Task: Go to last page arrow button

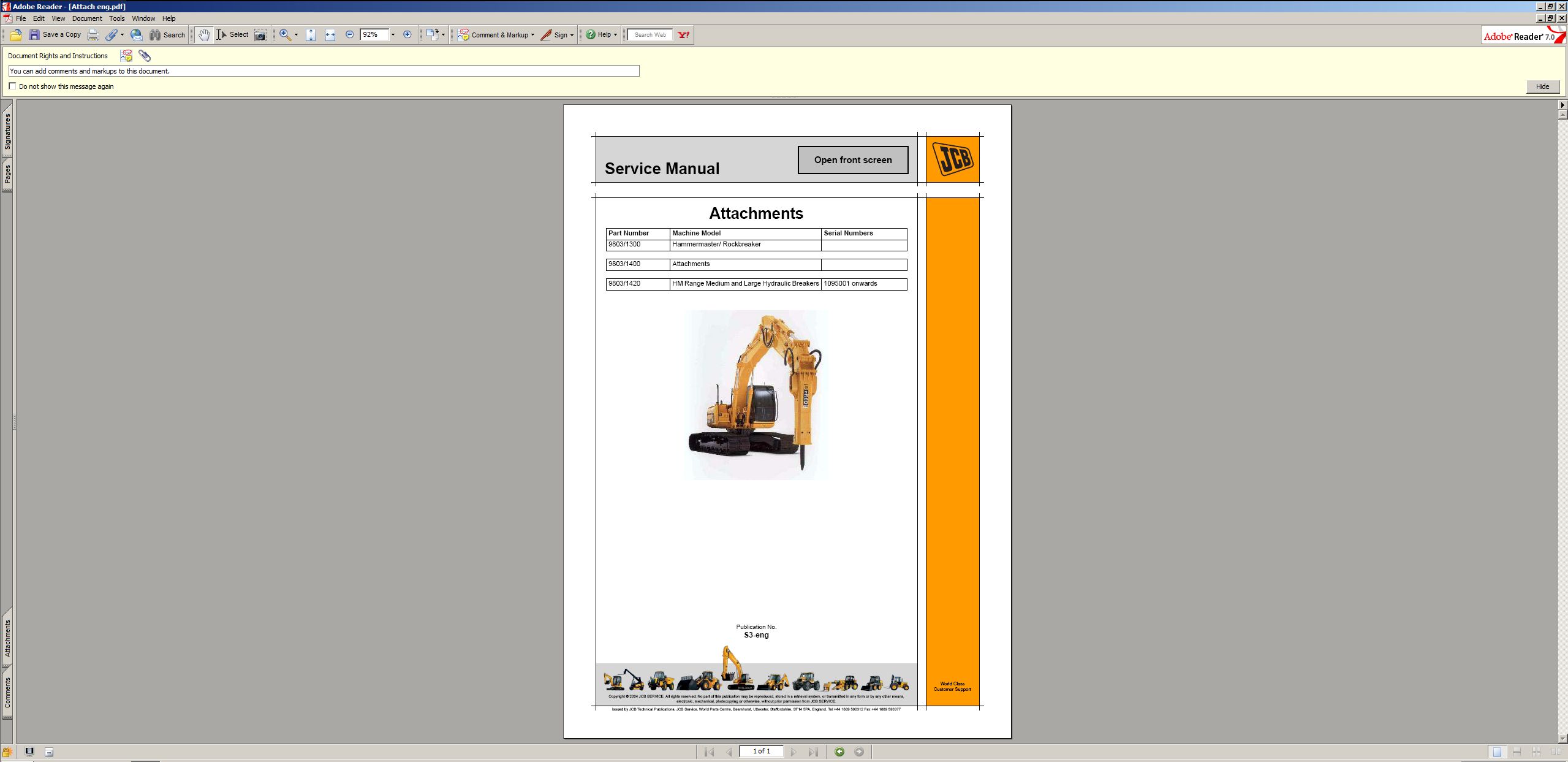Action: 813,752
